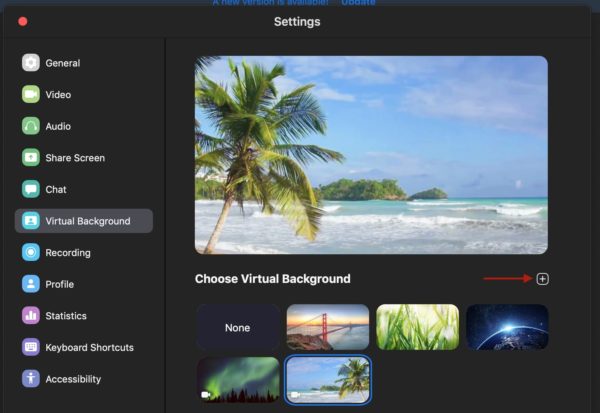Click the Recording icon in sidebar
The image size is (600, 413).
pyautogui.click(x=31, y=253)
